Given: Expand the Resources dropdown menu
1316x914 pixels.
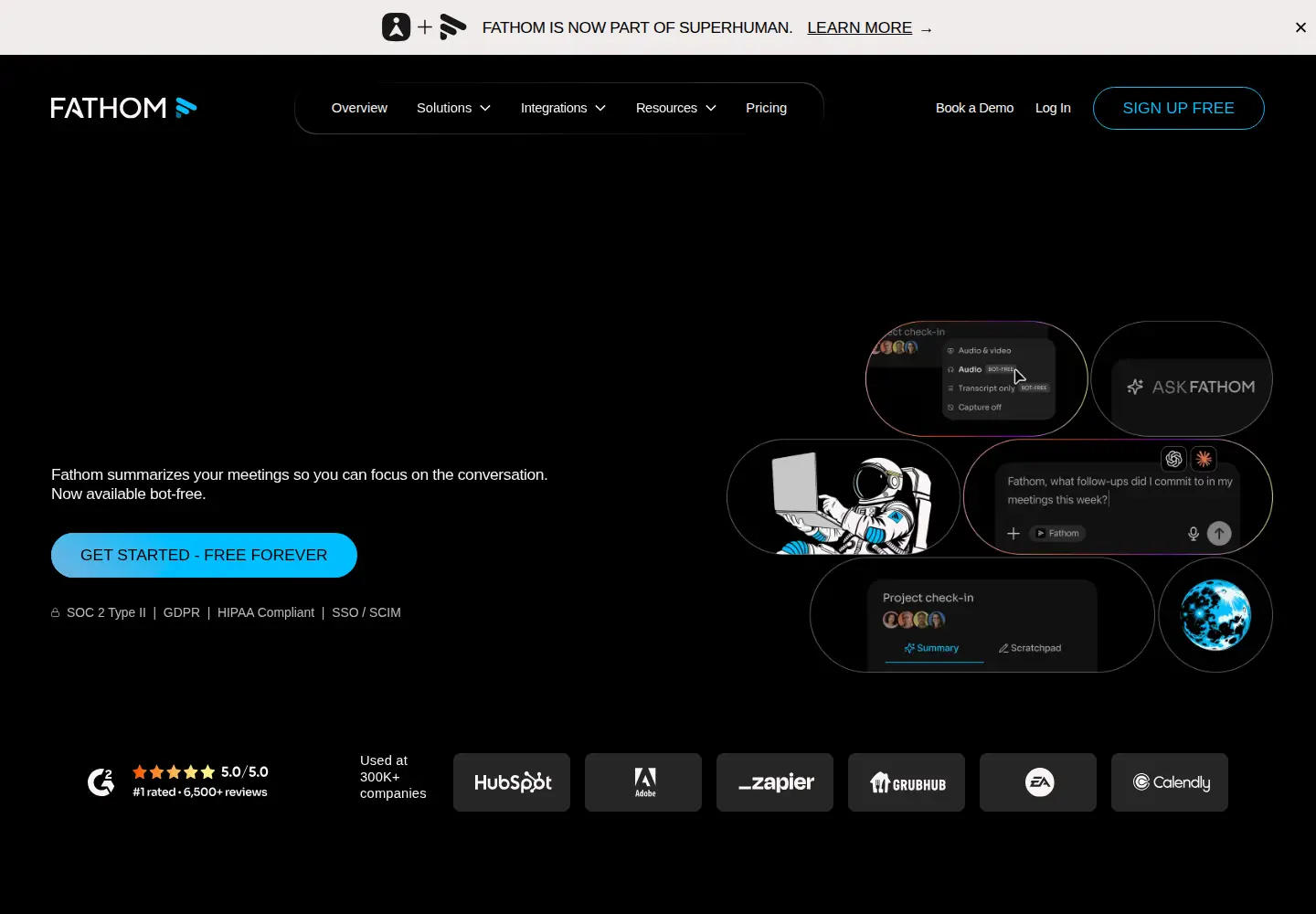Looking at the screenshot, I should [x=675, y=108].
